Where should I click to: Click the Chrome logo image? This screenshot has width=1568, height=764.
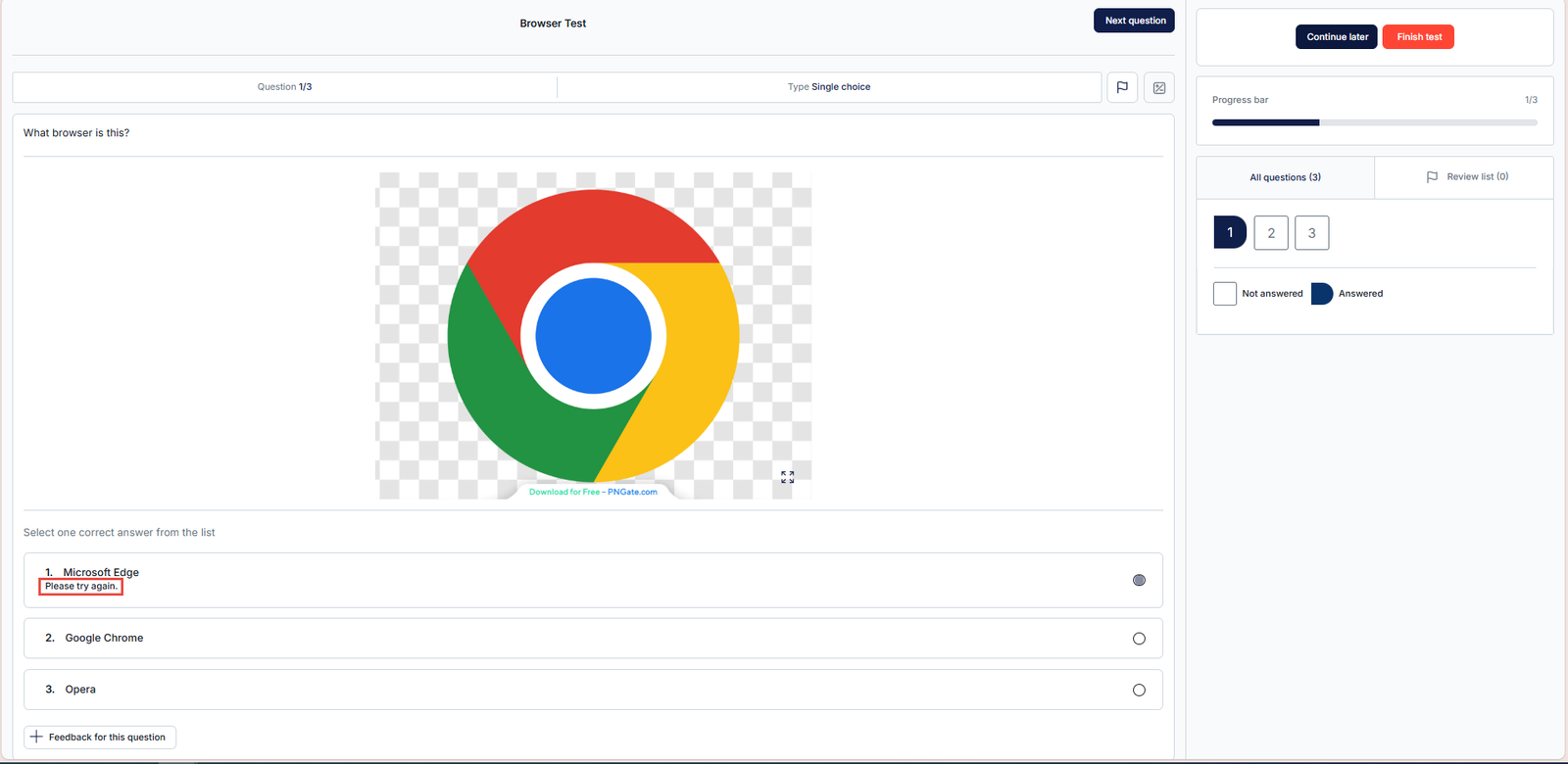593,335
